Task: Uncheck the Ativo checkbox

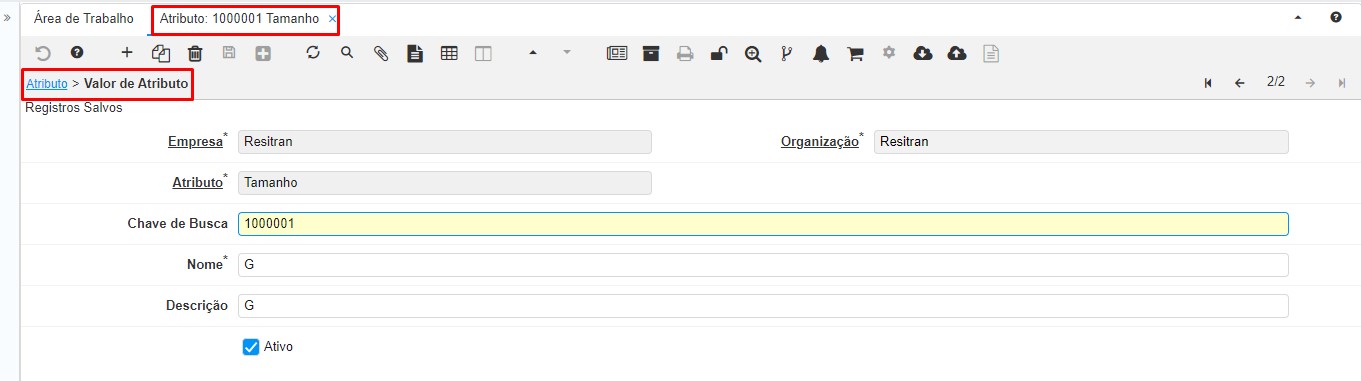Action: coord(251,347)
